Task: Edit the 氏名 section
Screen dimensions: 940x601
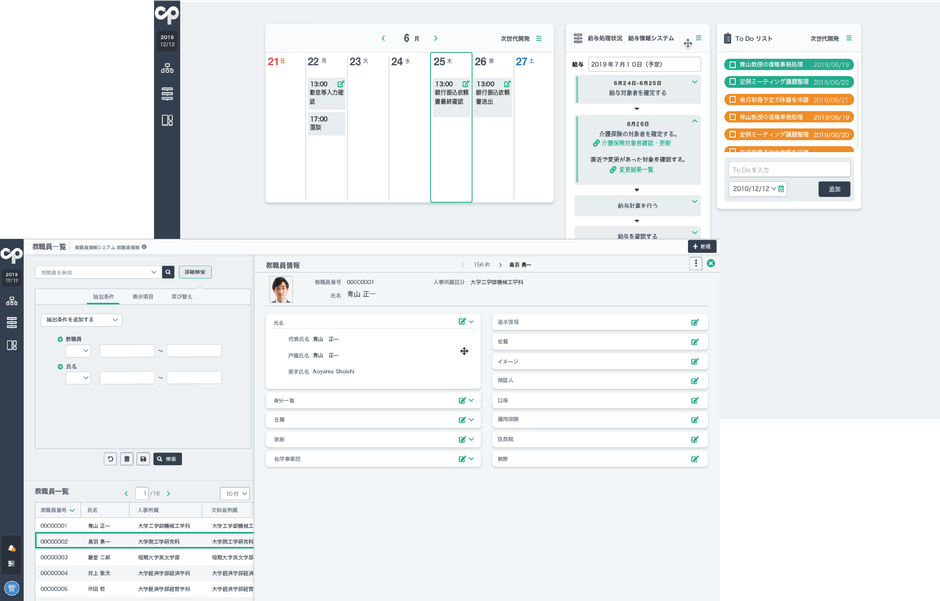Action: pyautogui.click(x=462, y=322)
